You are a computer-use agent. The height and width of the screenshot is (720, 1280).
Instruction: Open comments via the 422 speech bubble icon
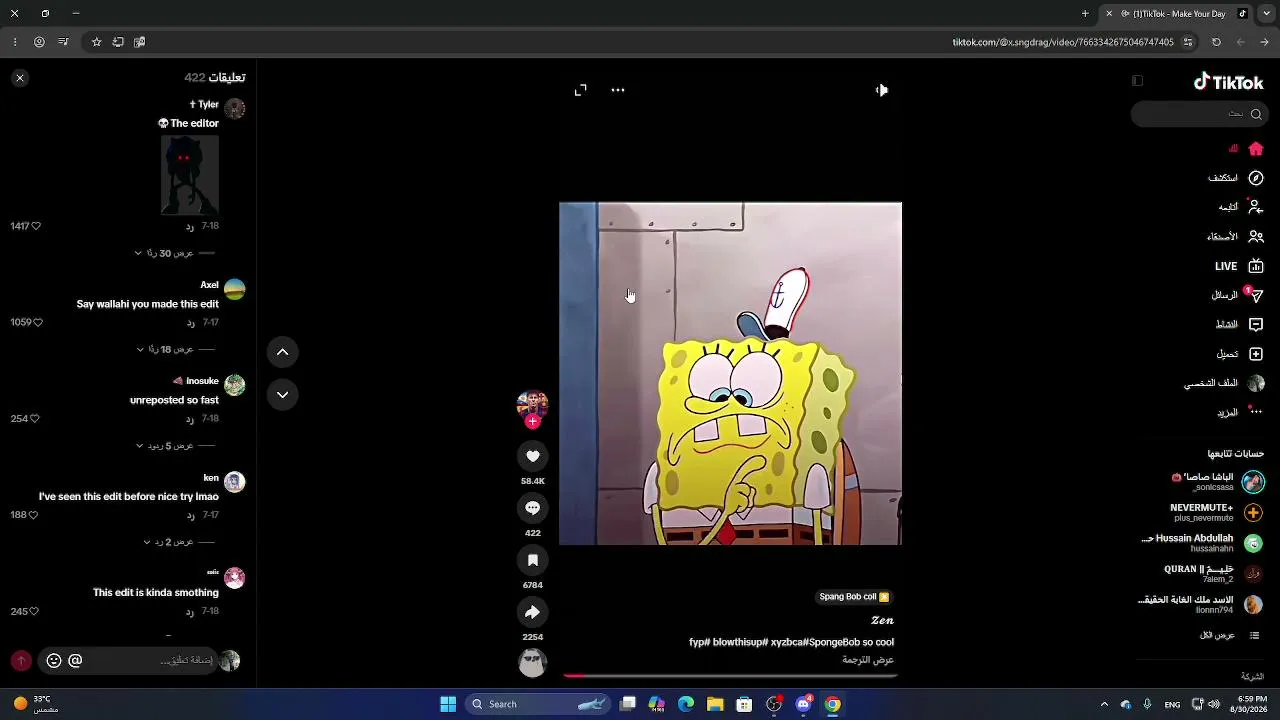pos(532,508)
